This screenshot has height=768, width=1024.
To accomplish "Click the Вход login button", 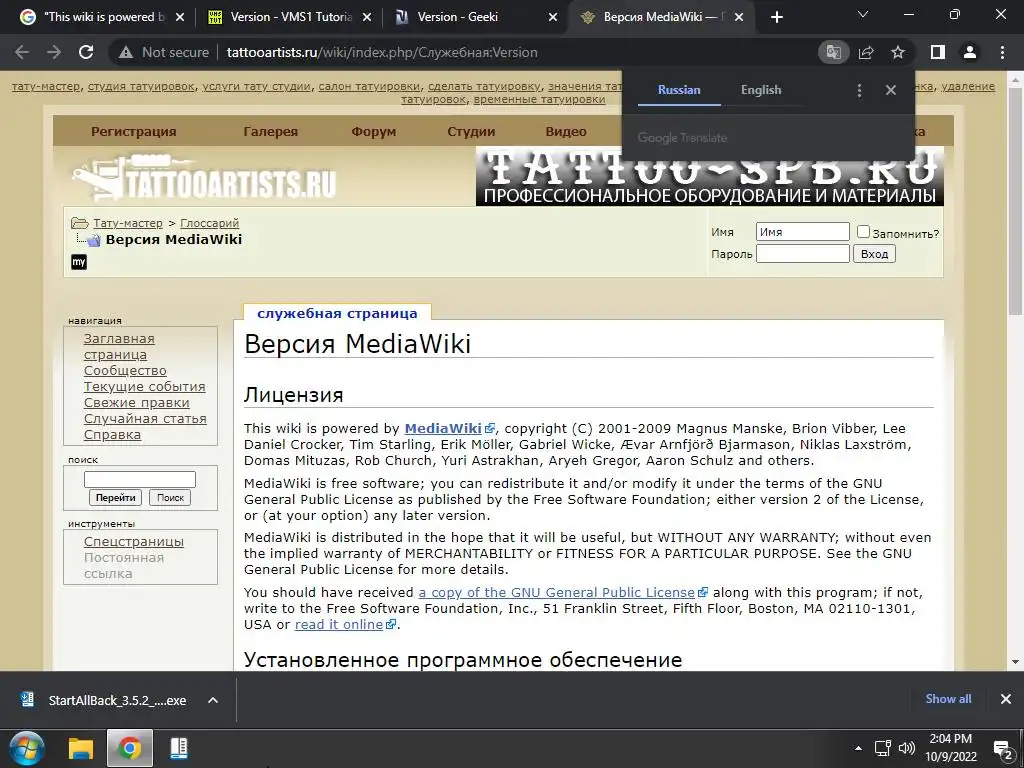I will pyautogui.click(x=874, y=254).
